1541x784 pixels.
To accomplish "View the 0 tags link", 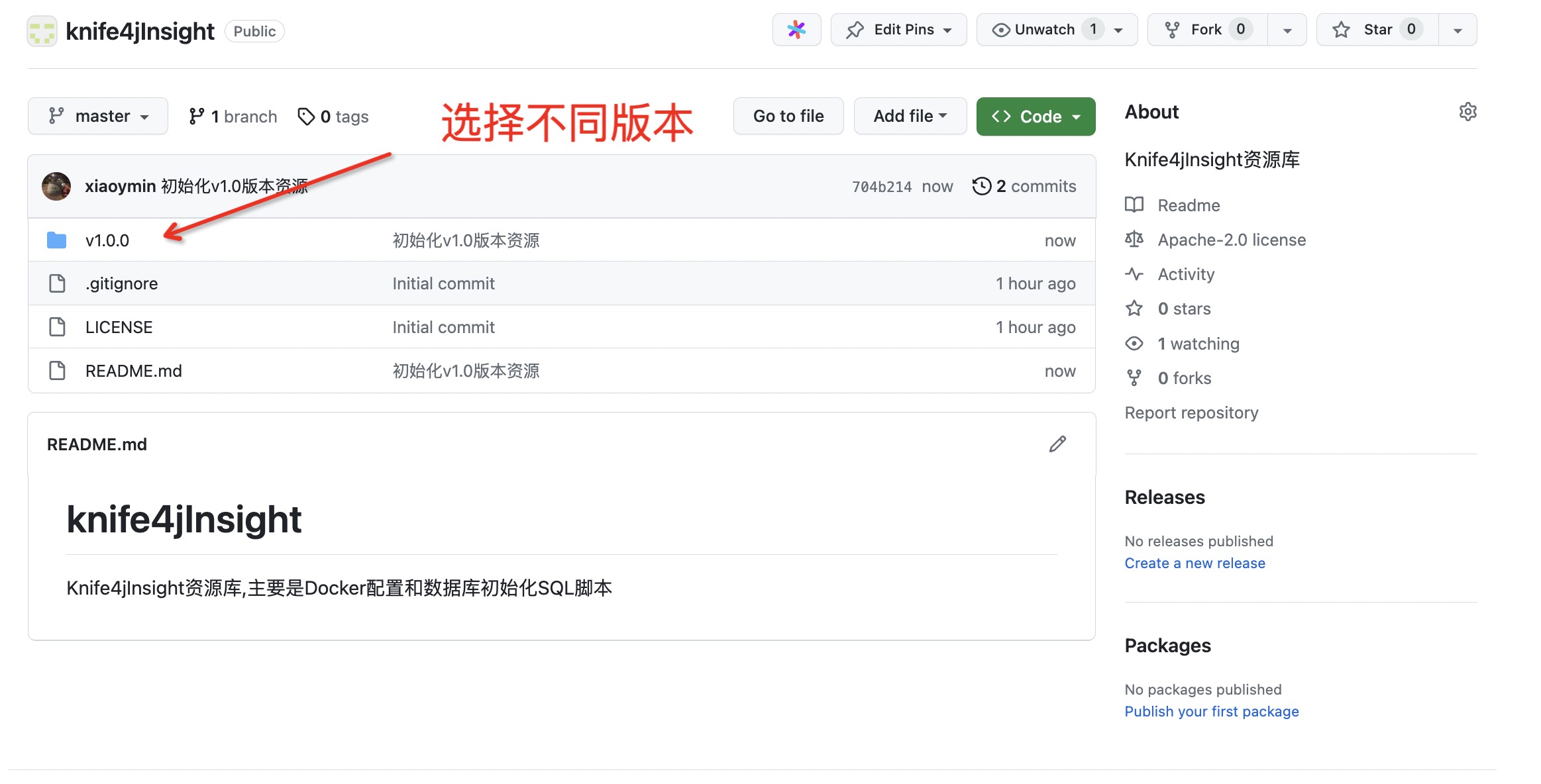I will pyautogui.click(x=333, y=117).
